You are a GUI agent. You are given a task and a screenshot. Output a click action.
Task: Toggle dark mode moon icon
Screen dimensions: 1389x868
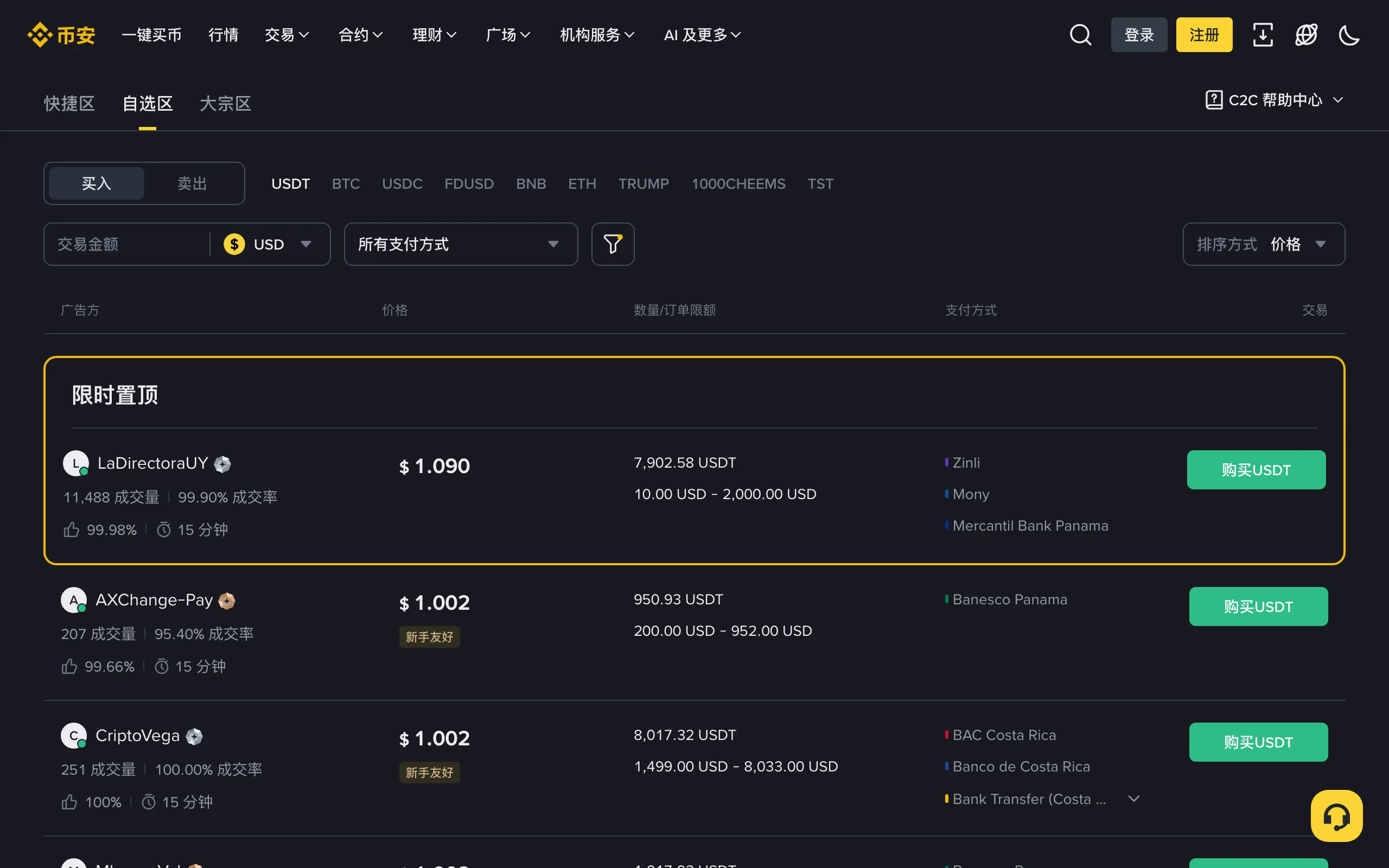[x=1349, y=35]
